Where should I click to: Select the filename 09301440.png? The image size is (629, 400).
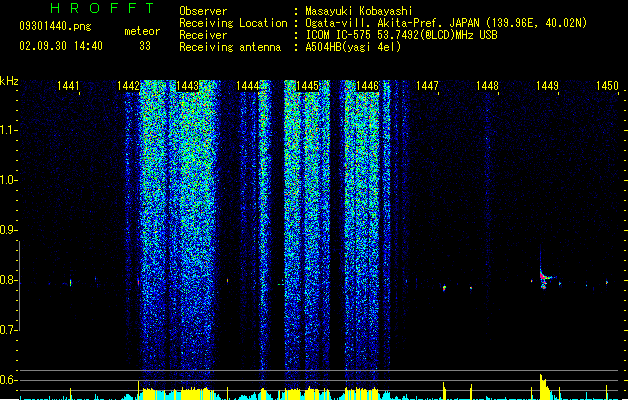point(55,27)
